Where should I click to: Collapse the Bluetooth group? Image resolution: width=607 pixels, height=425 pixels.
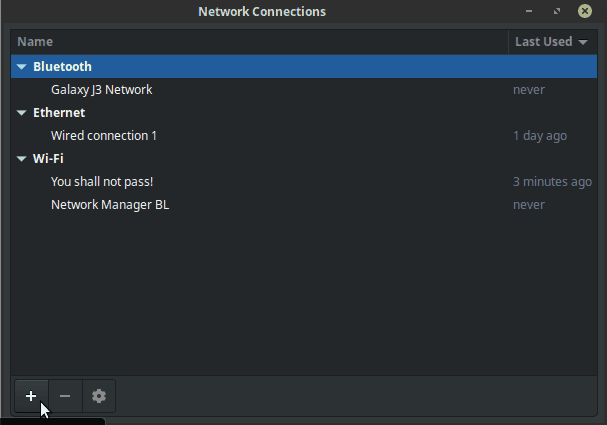22,67
